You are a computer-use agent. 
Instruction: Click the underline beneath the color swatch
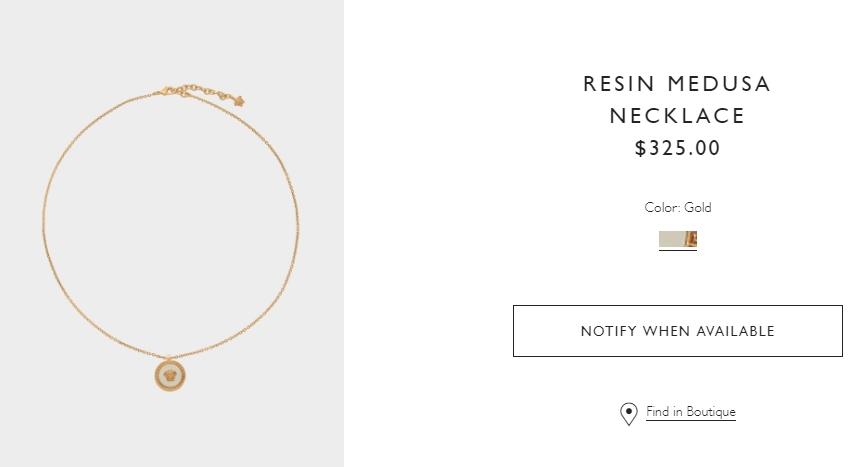tap(677, 250)
